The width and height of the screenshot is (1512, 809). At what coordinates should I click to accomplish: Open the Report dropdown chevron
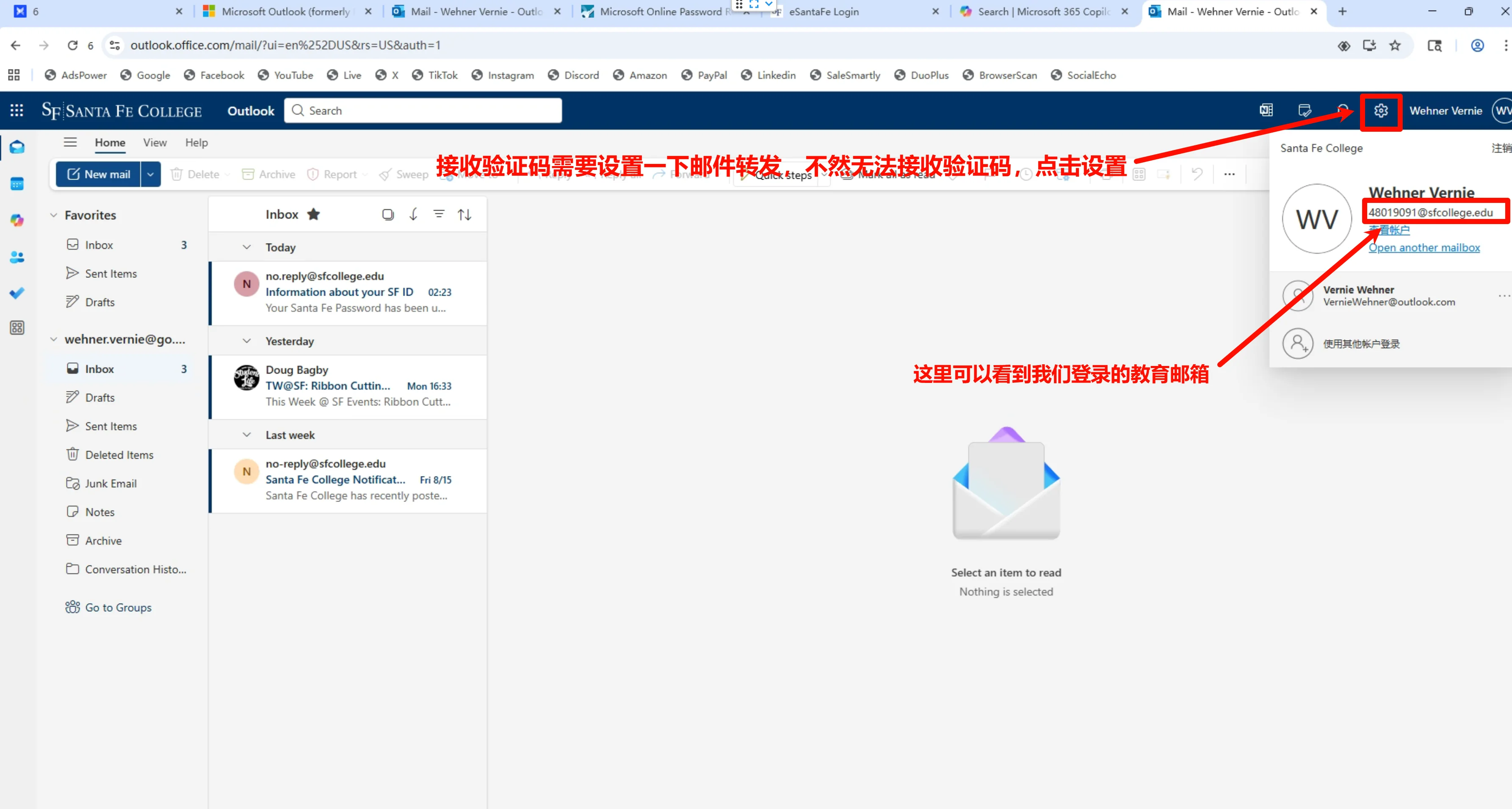pos(365,175)
